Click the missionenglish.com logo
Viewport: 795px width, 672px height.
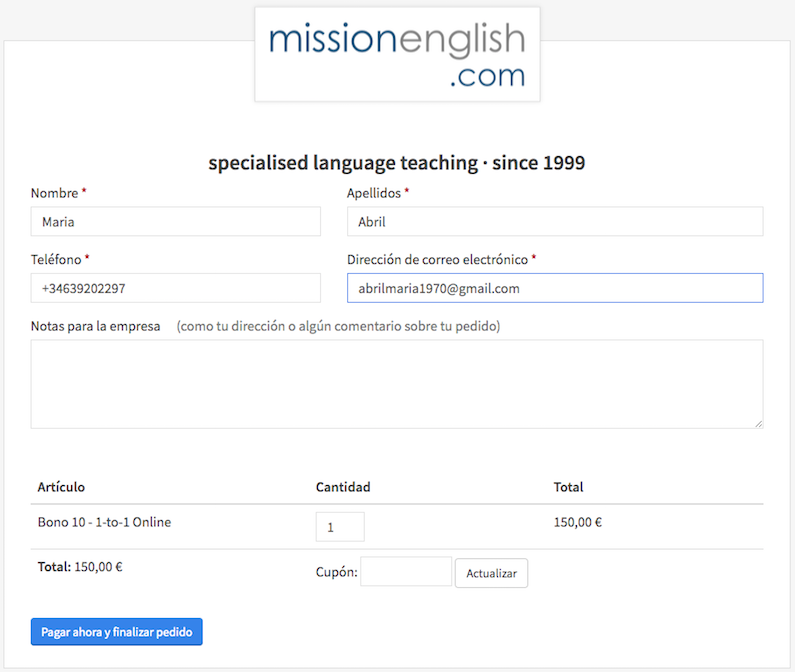tap(397, 54)
